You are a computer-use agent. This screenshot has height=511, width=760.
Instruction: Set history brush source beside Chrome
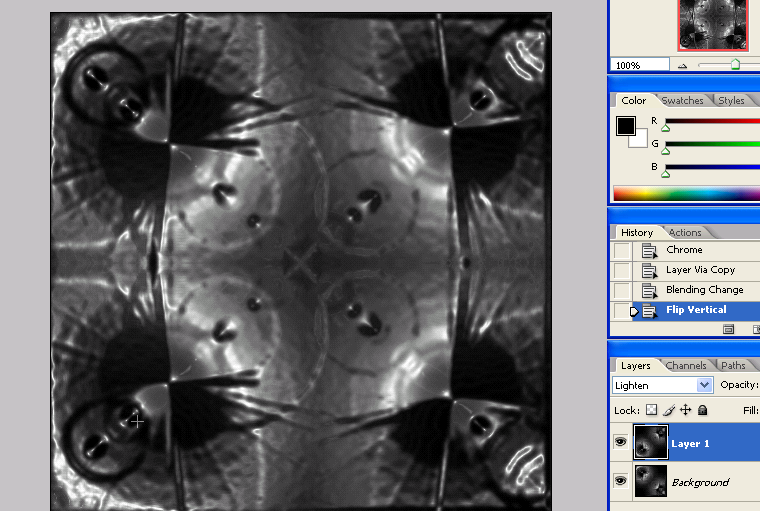point(621,251)
